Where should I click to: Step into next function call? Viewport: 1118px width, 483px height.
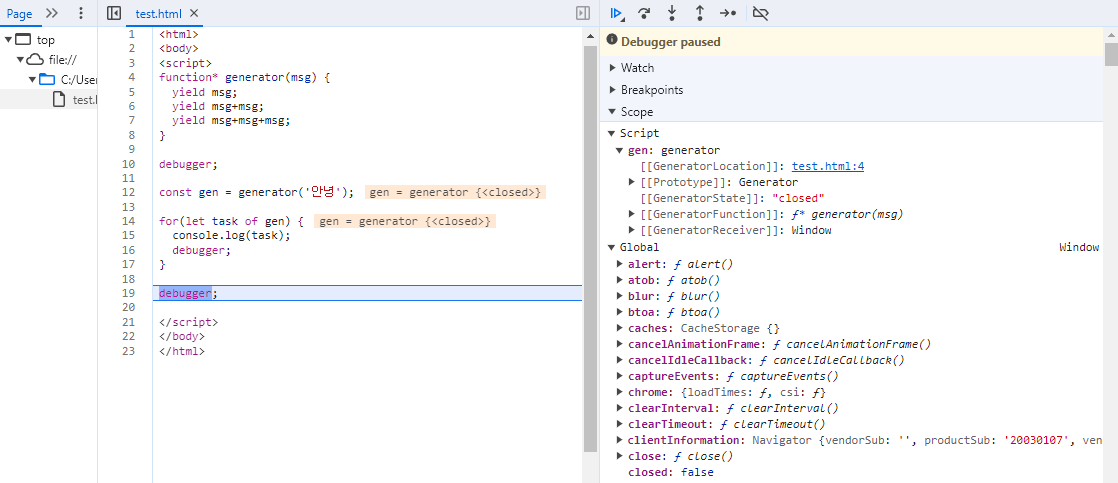(672, 13)
